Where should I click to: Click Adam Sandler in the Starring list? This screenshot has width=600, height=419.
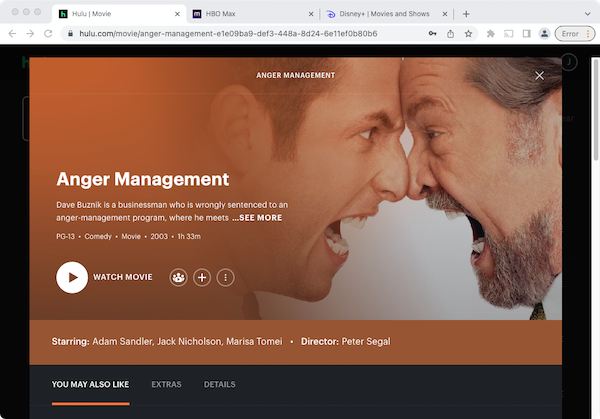click(x=122, y=341)
